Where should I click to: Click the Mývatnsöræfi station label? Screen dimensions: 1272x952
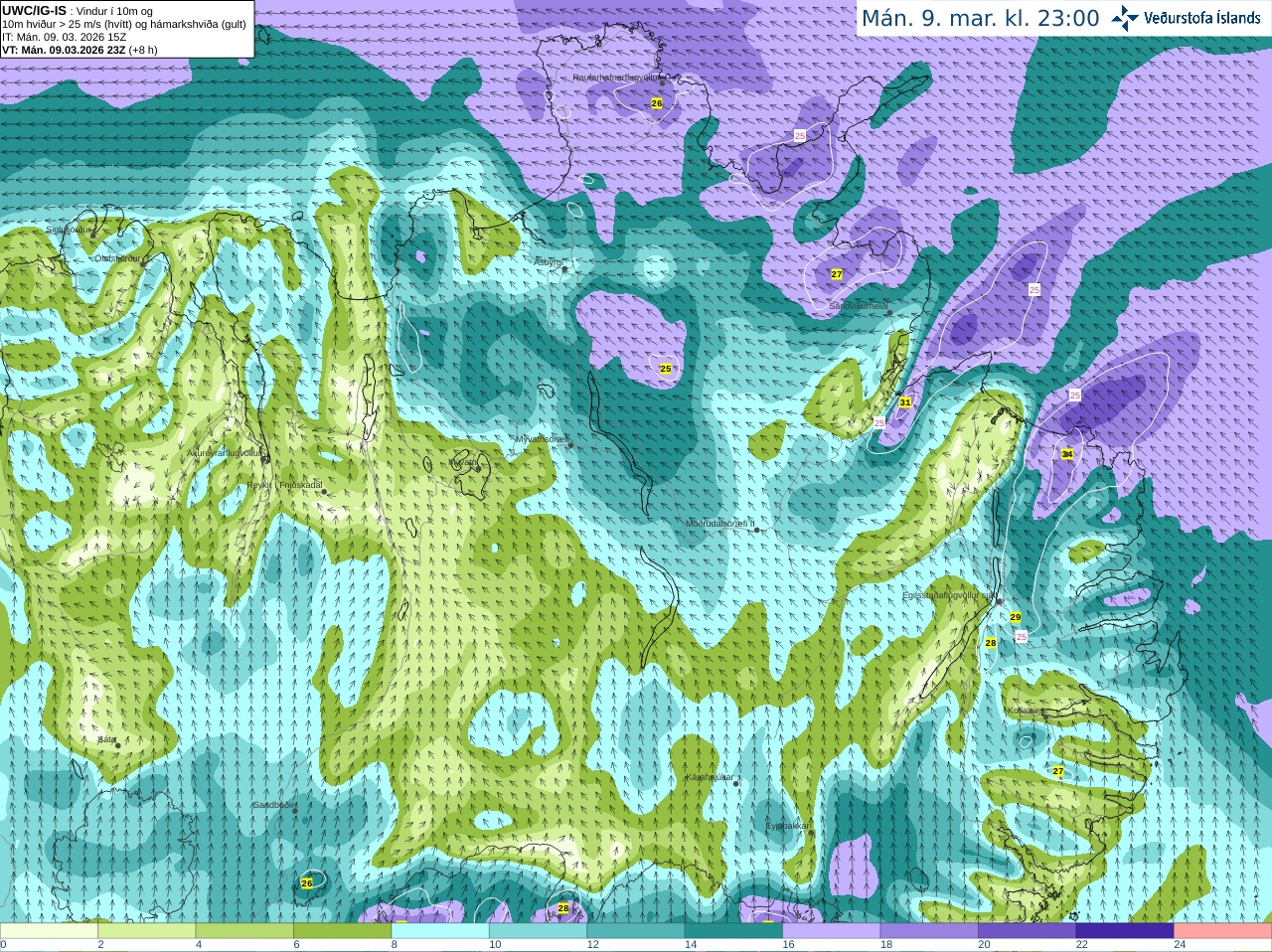click(541, 438)
